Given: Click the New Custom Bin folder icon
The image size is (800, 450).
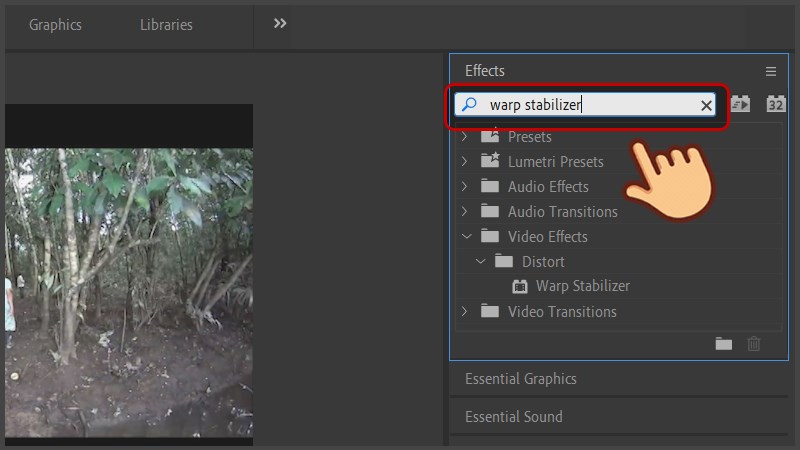Looking at the screenshot, I should coord(724,344).
